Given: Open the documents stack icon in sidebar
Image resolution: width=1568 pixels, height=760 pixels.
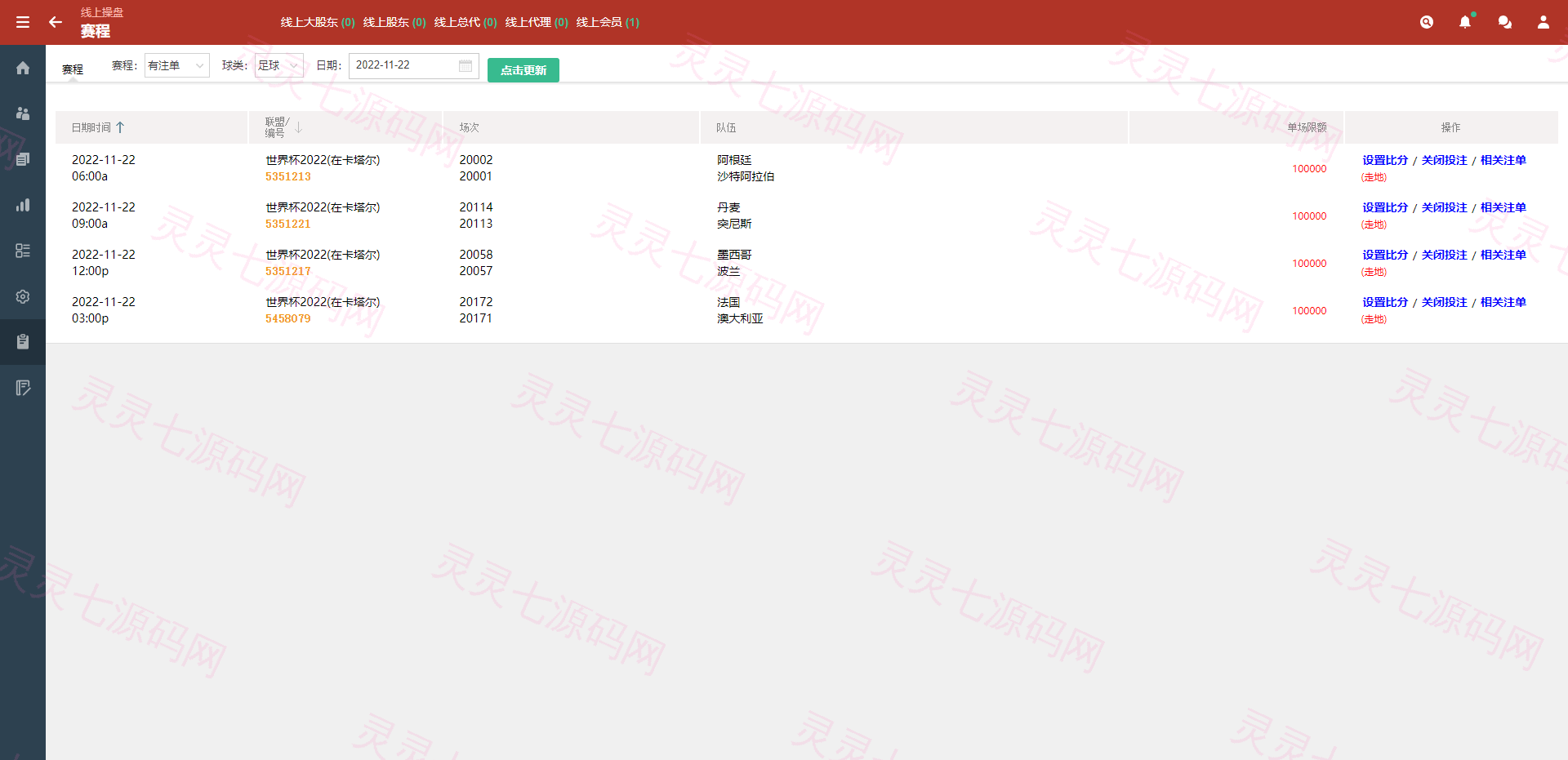Looking at the screenshot, I should [x=23, y=159].
